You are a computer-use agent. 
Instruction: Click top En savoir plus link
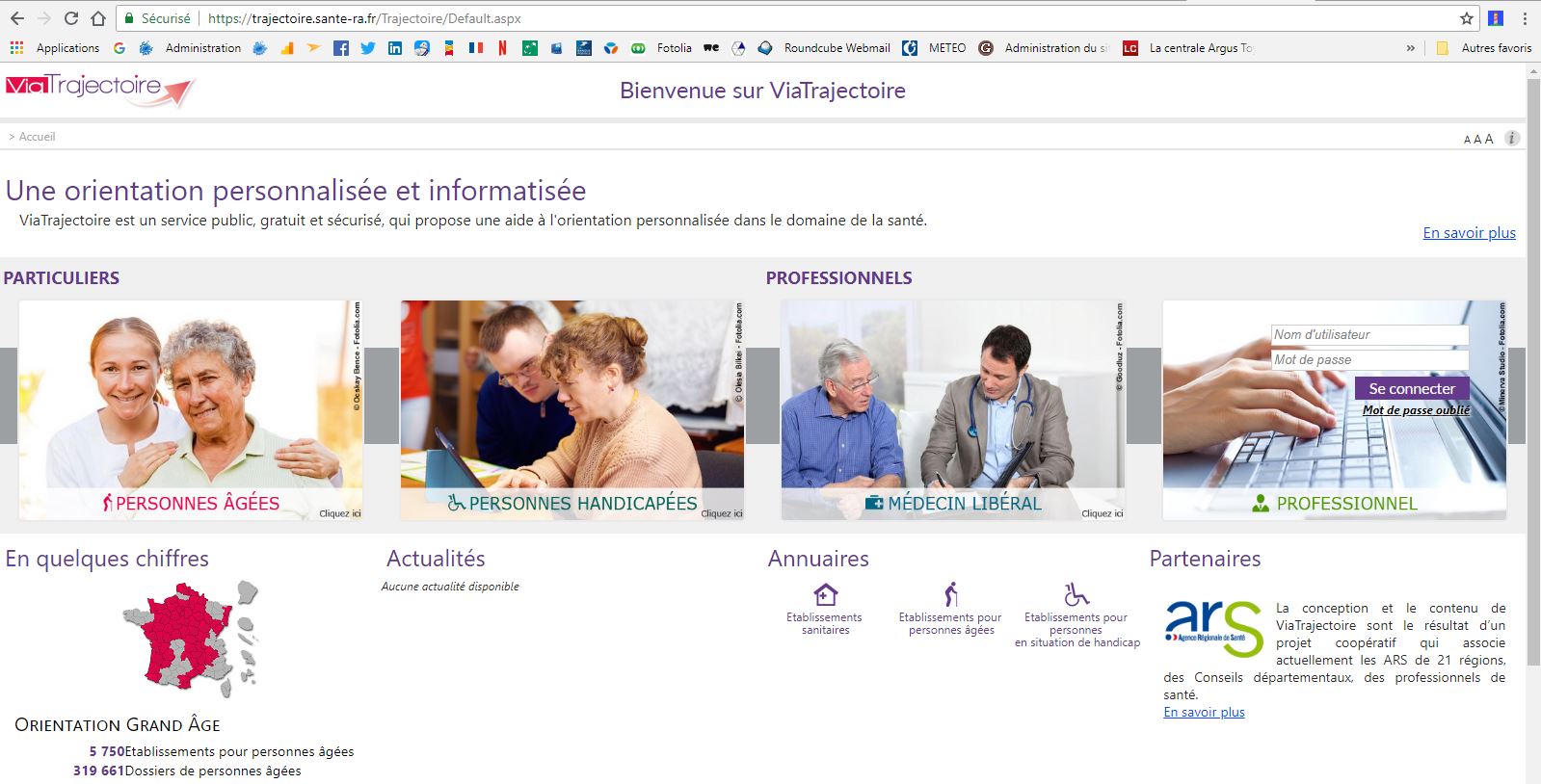click(1469, 232)
